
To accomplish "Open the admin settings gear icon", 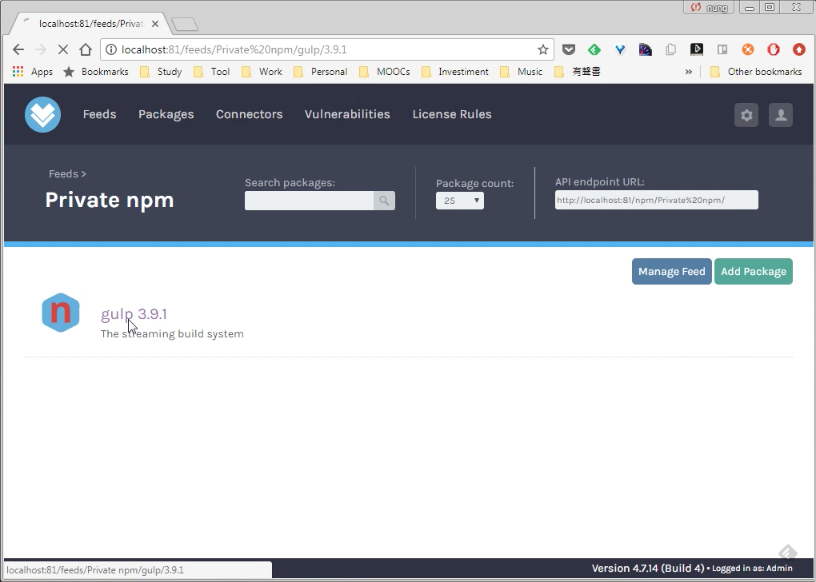I will tap(746, 115).
